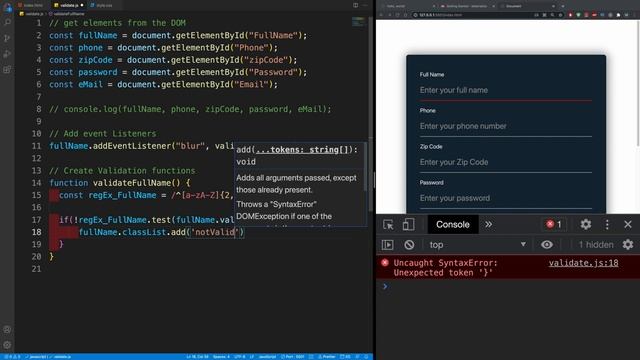Click 'notValid' string on line 18
This screenshot has height=360, width=640.
[x=215, y=232]
